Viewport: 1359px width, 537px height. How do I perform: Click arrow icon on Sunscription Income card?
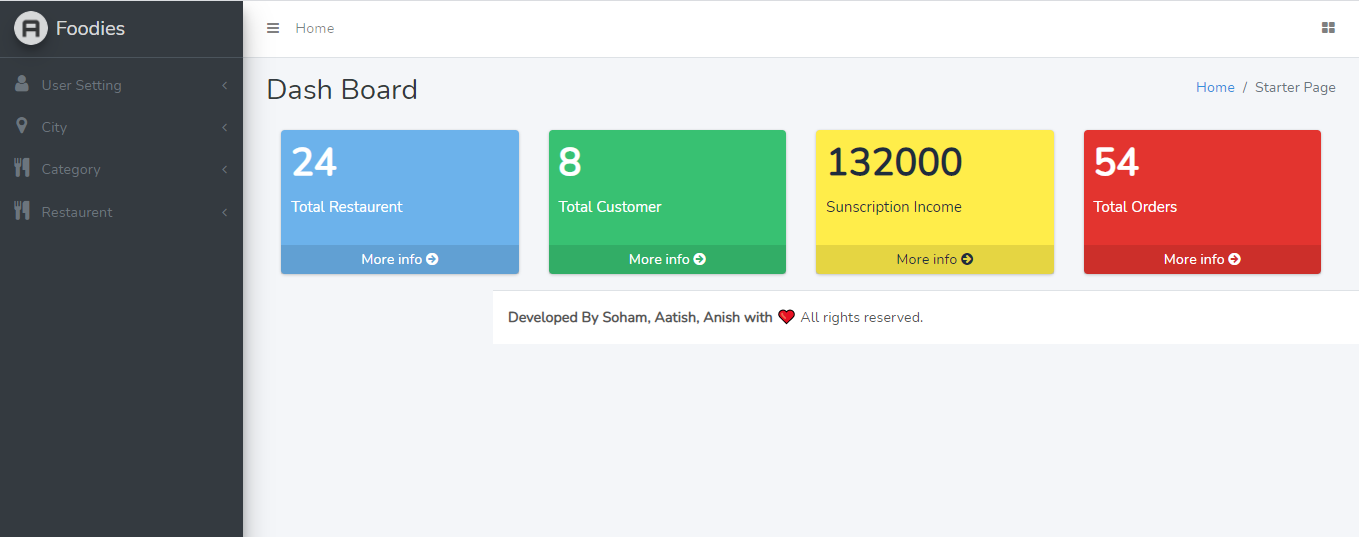coord(967,259)
